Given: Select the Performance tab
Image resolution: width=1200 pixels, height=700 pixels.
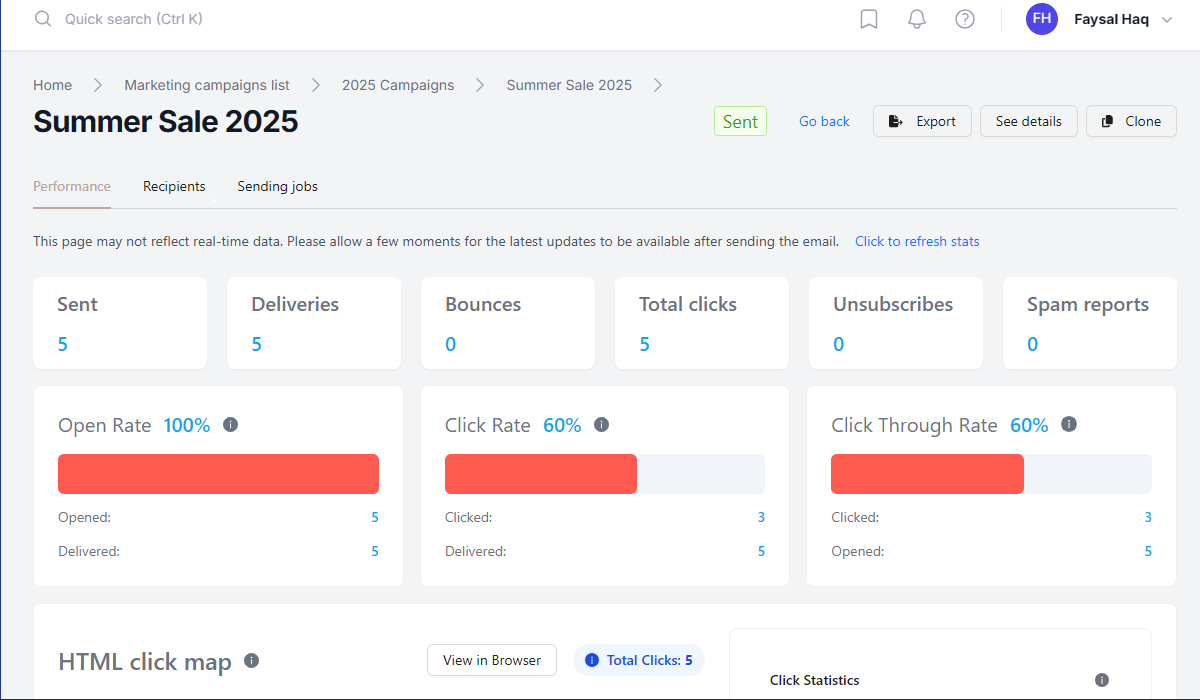Looking at the screenshot, I should [x=72, y=186].
